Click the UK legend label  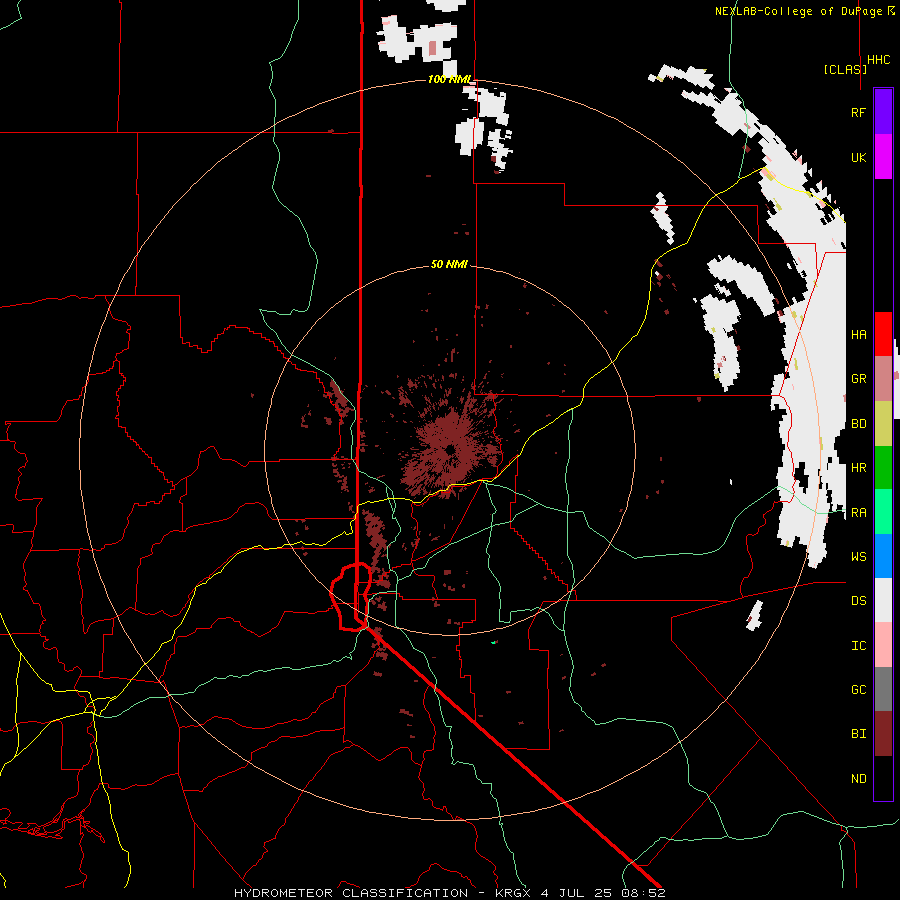[858, 157]
